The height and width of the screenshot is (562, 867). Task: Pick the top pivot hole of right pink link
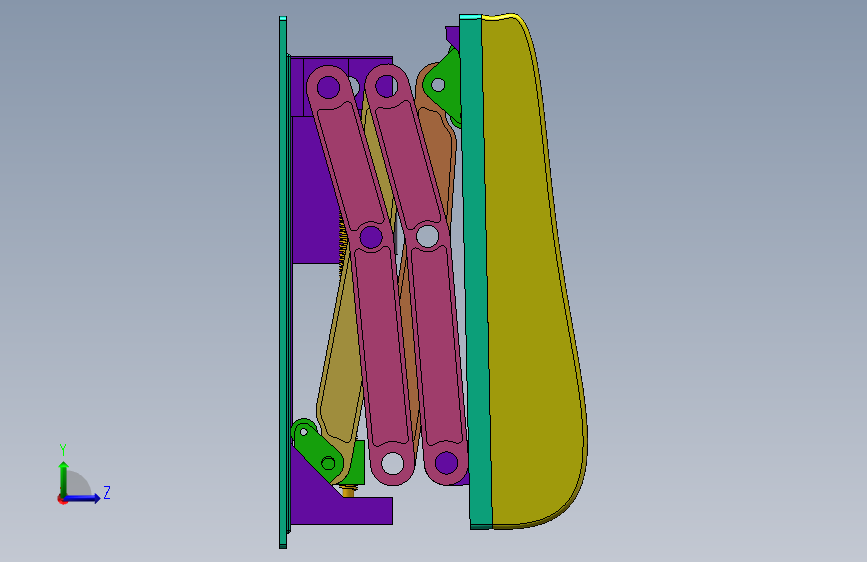coord(386,86)
